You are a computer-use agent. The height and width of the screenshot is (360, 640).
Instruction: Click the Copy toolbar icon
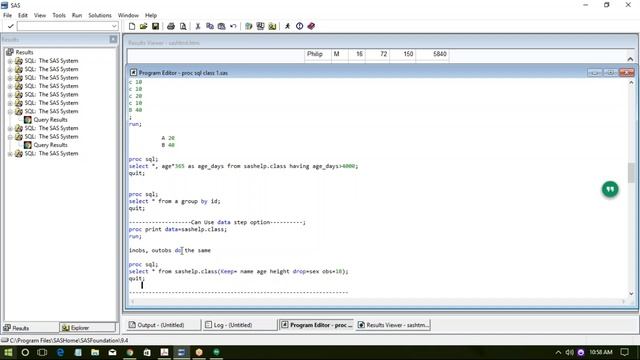tap(210, 26)
